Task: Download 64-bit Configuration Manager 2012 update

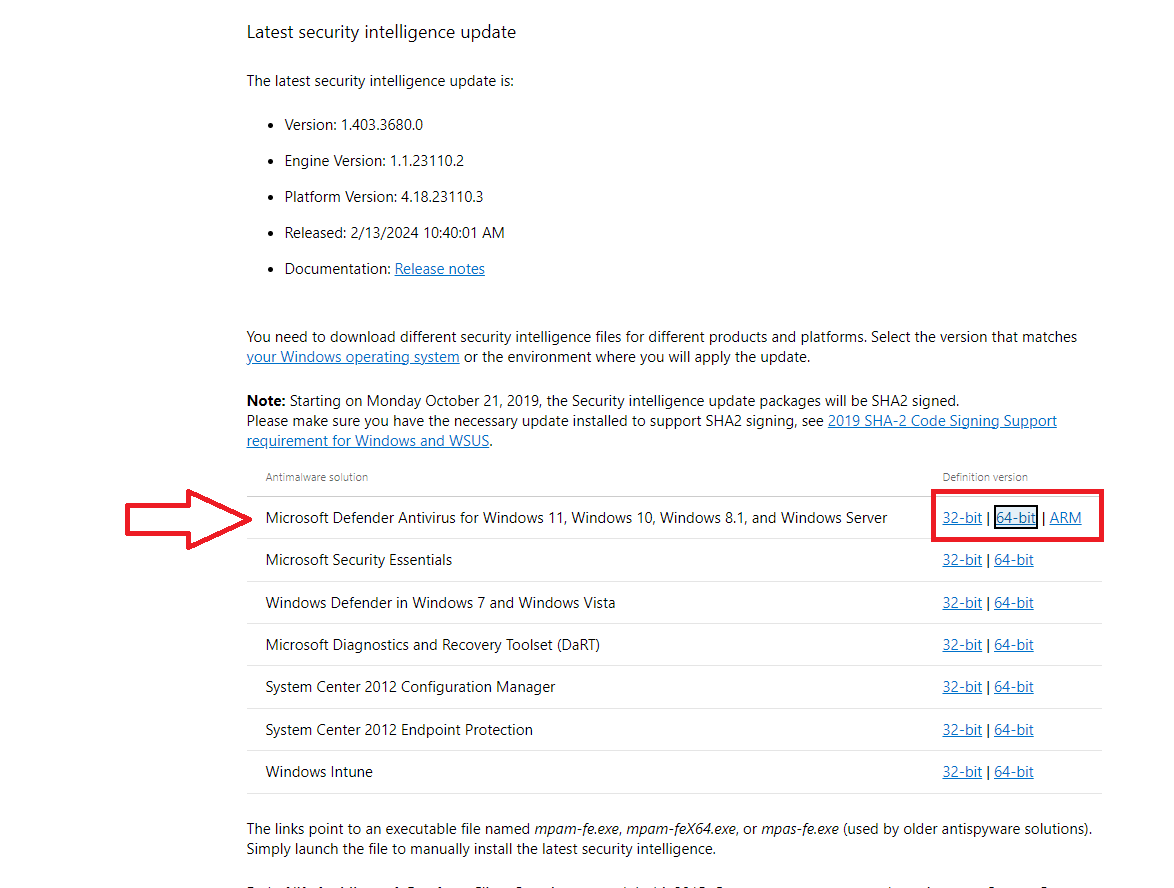Action: point(1014,687)
